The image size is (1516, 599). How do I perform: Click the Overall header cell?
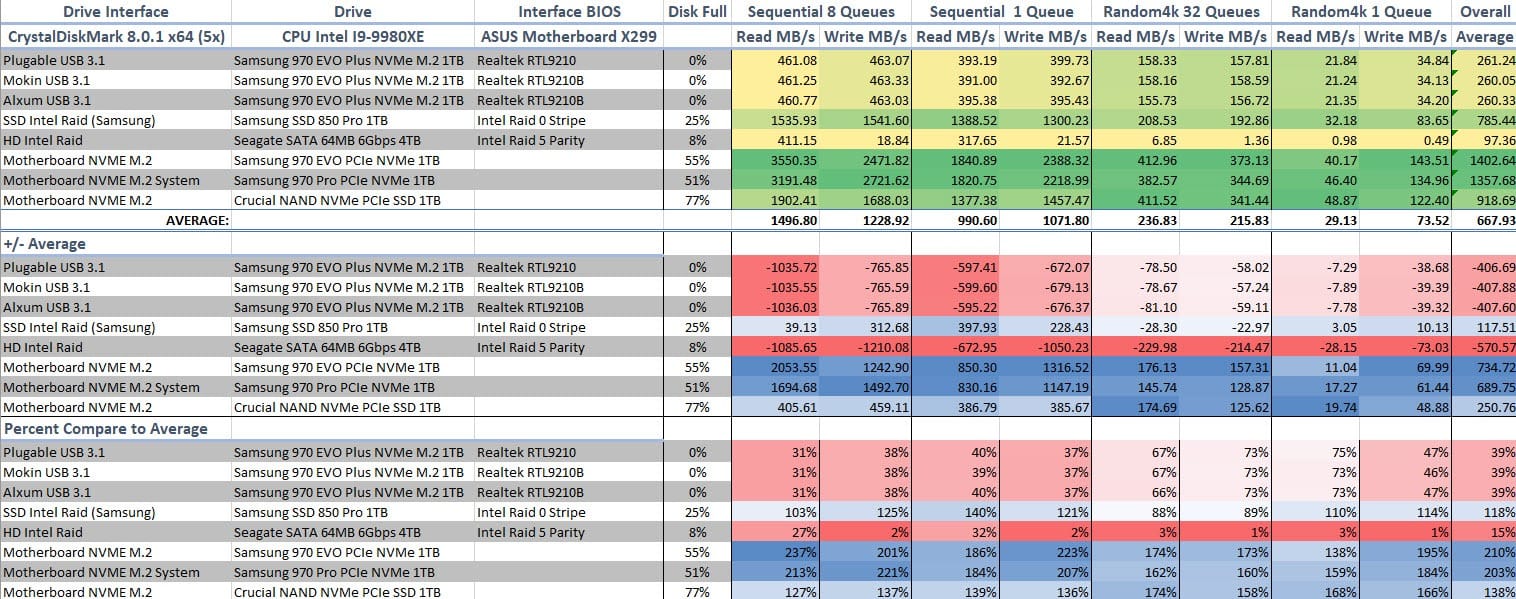click(x=1485, y=12)
